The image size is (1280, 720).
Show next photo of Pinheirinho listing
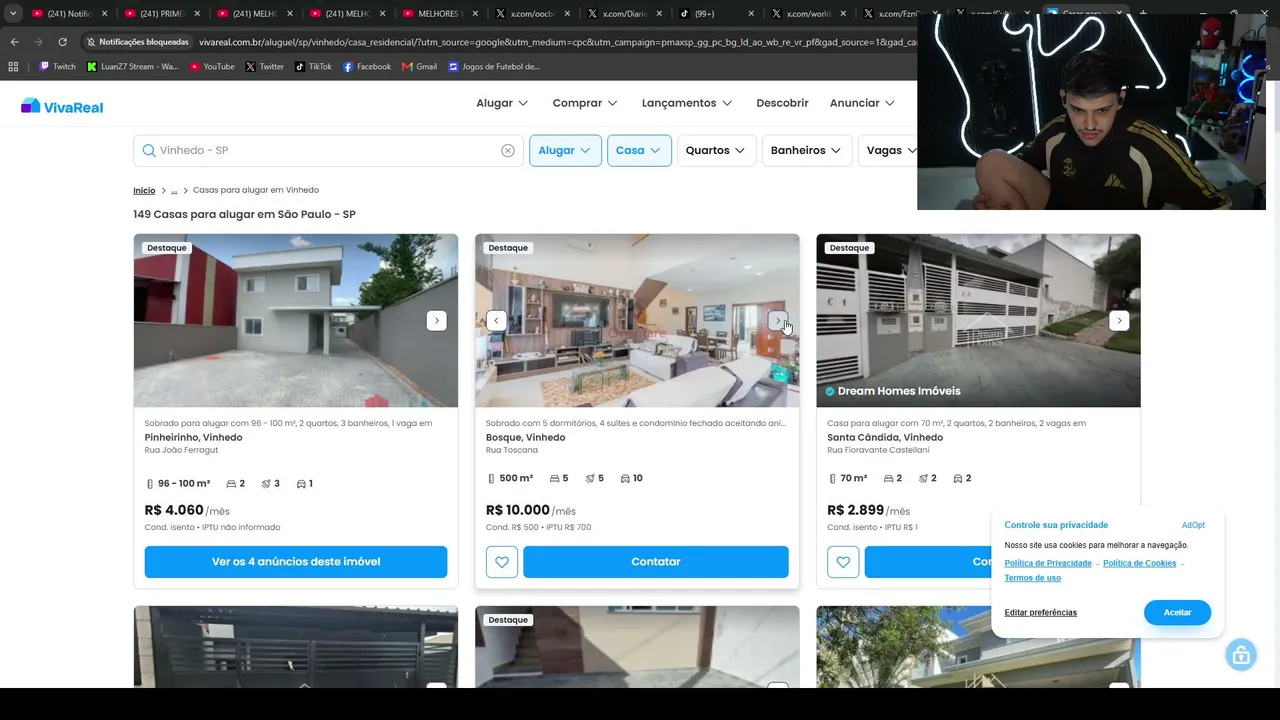436,320
